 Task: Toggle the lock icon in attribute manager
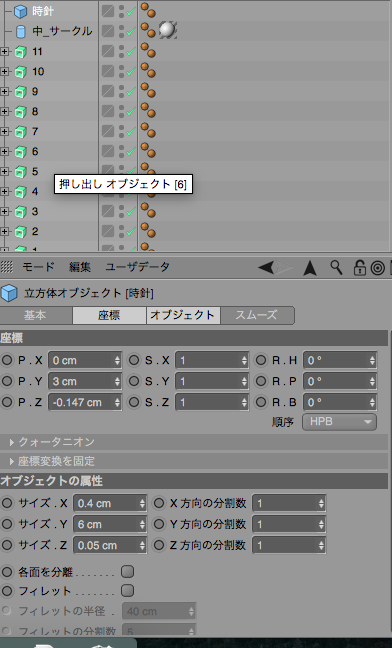coord(359,267)
